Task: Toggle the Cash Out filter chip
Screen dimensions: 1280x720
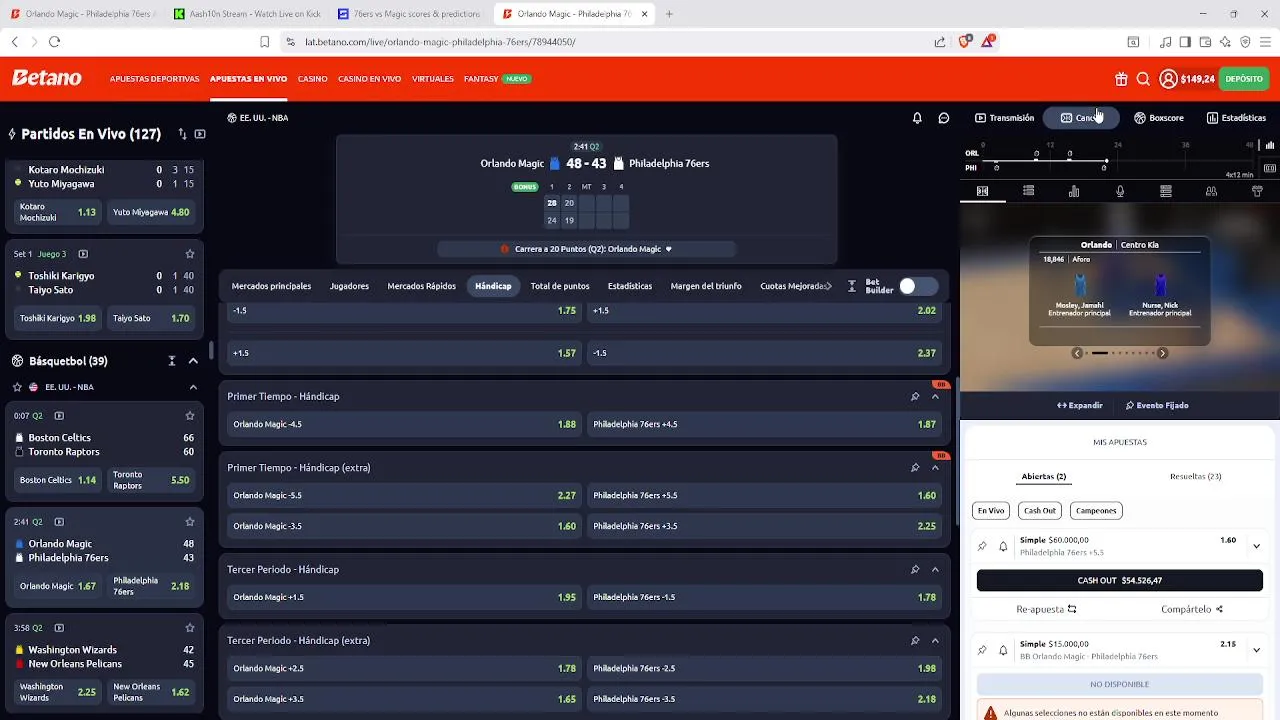Action: [1040, 511]
